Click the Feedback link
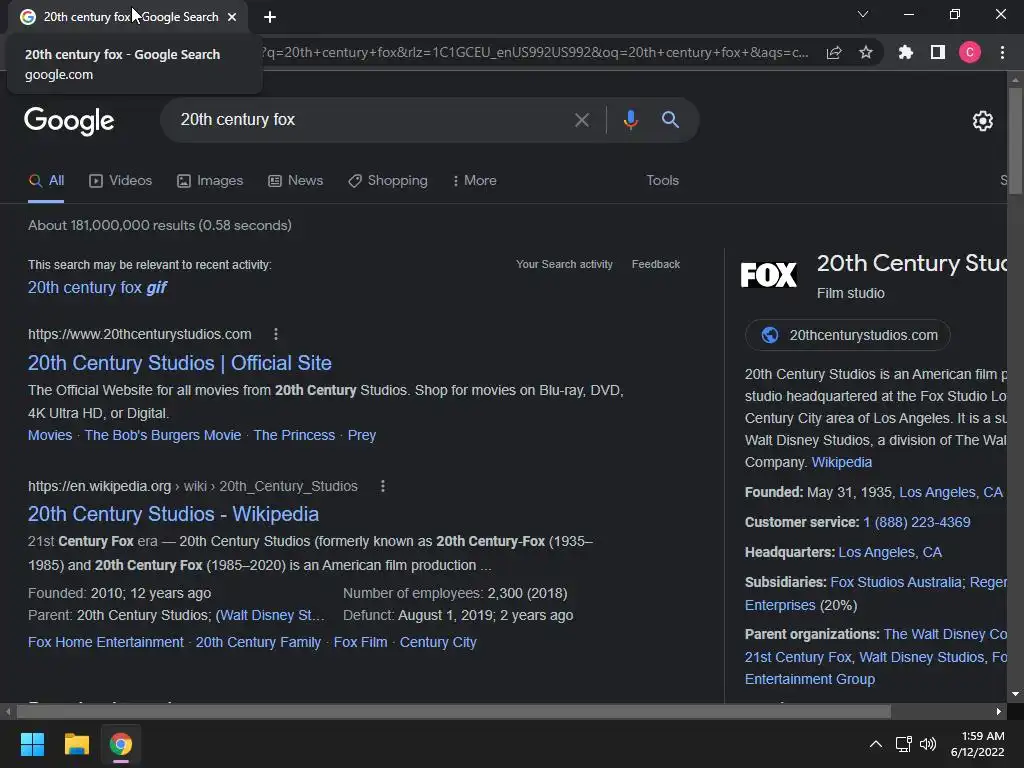The width and height of the screenshot is (1024, 768). pos(656,264)
